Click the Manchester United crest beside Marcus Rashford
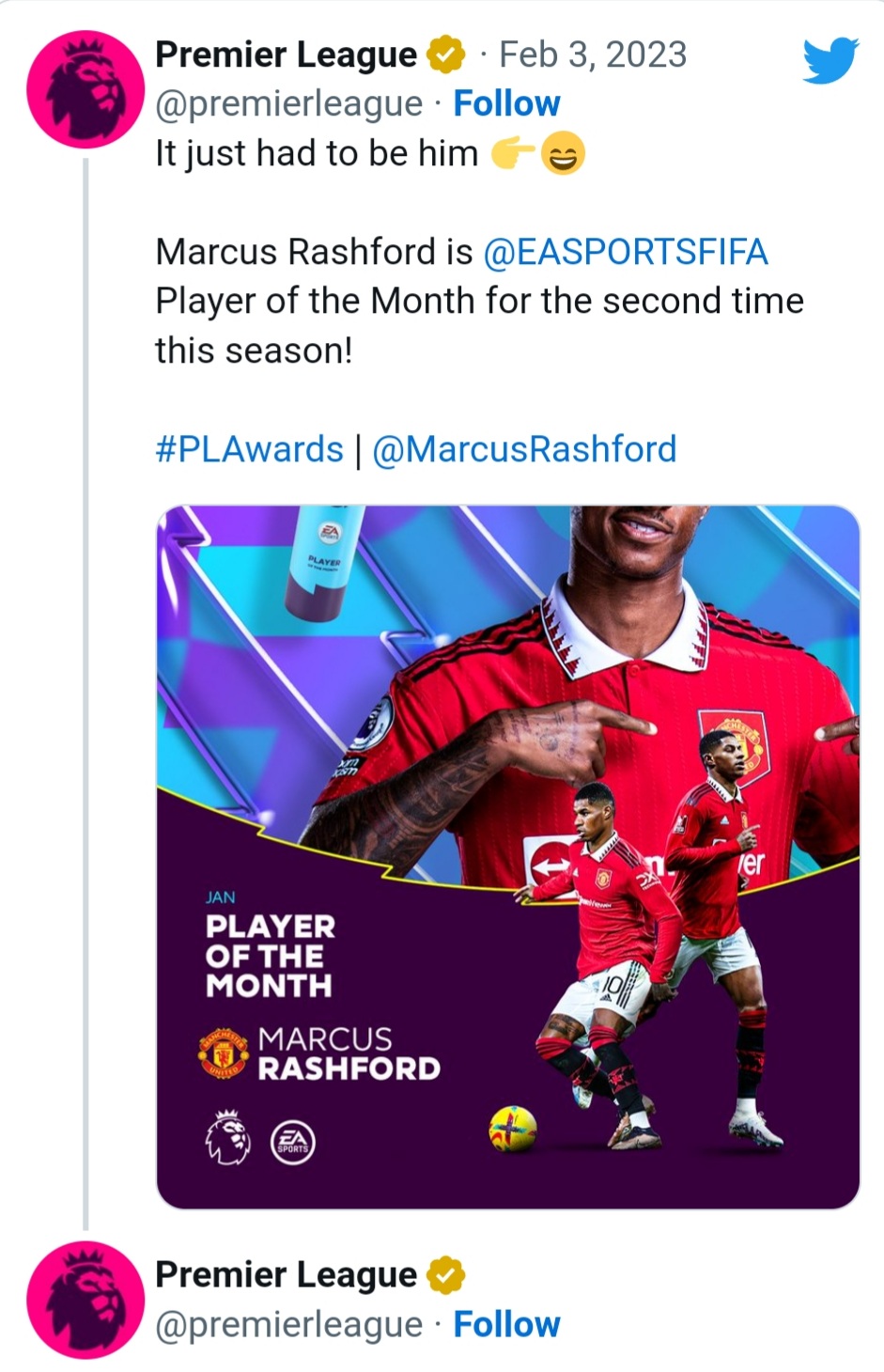This screenshot has width=884, height=1372. tap(224, 1053)
